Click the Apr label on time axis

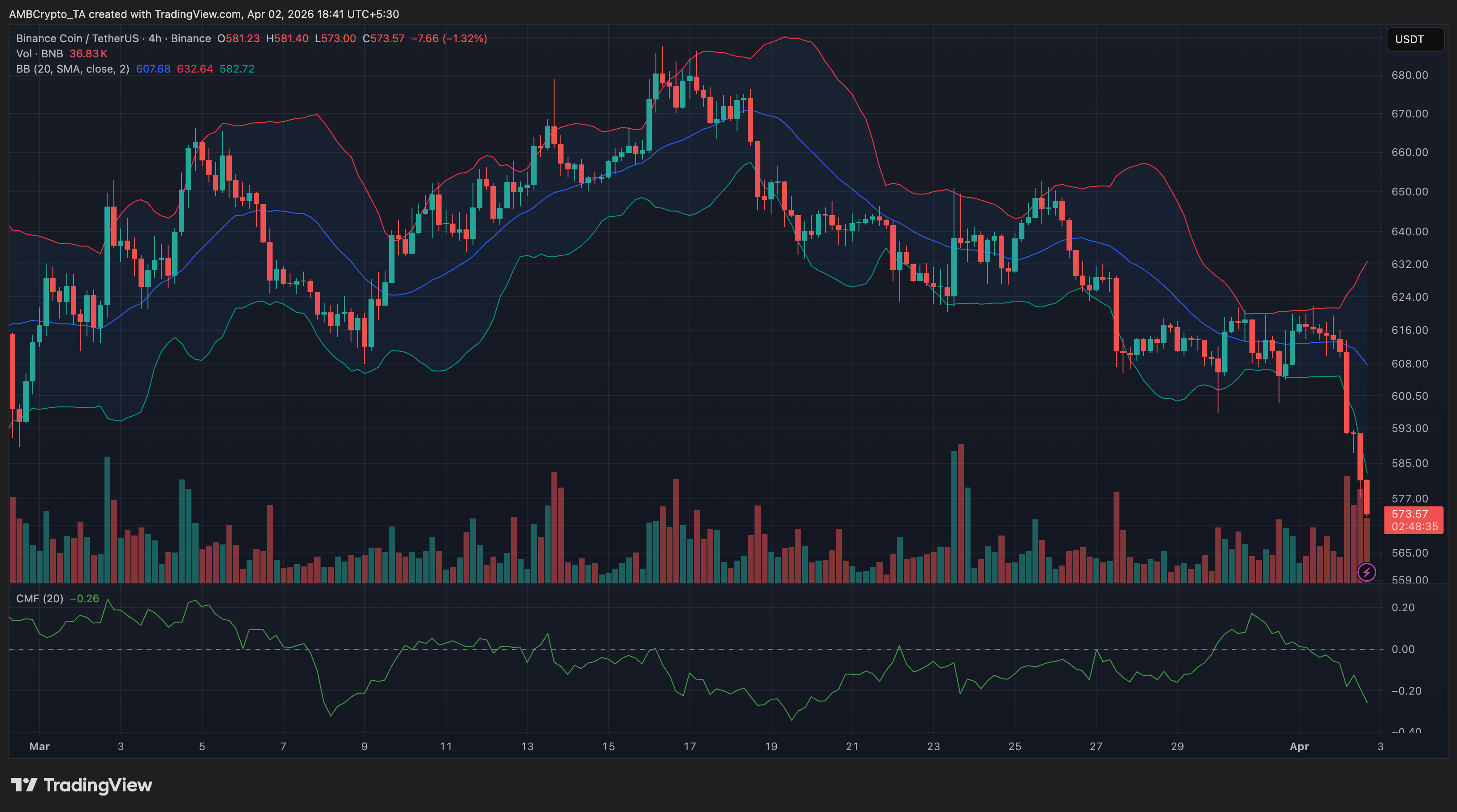[x=1299, y=747]
